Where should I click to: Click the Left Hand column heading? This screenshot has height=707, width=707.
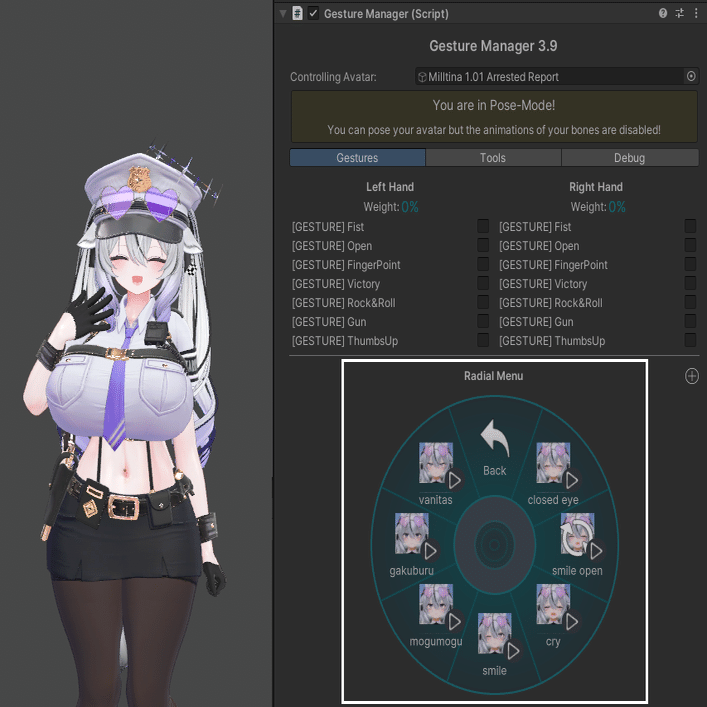click(x=390, y=187)
